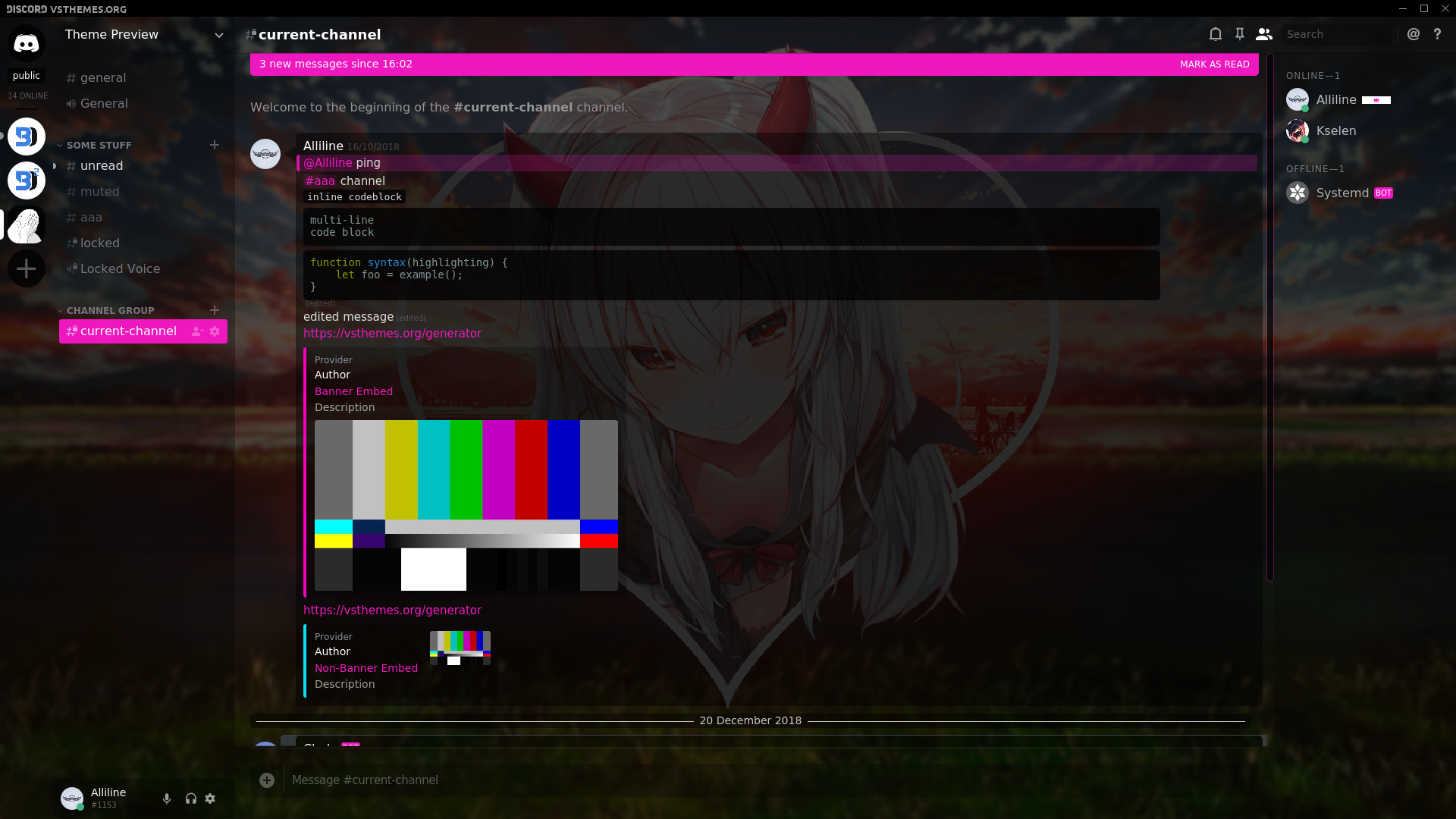
Task: Click the large color bars embed image
Action: 466,505
